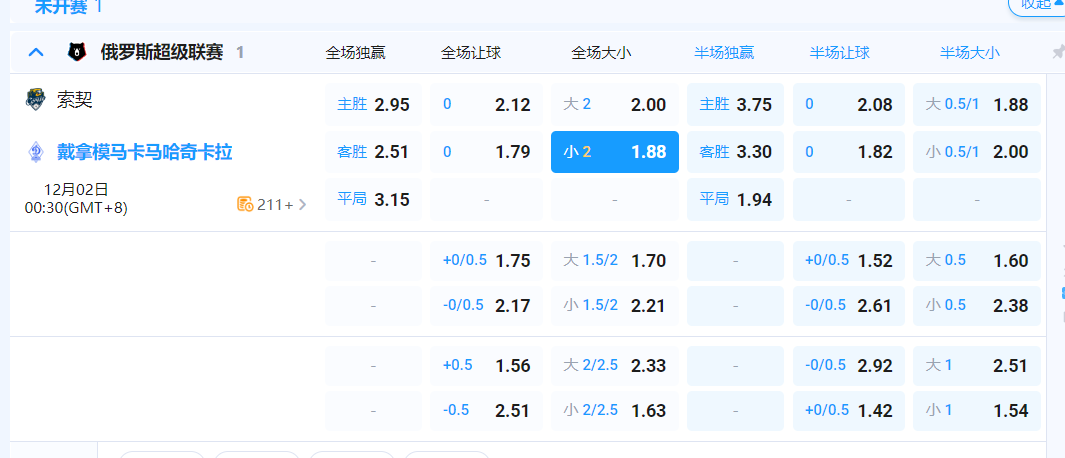The height and width of the screenshot is (458, 1065).
Task: Bet half-time 客胜 3.30
Action: point(736,152)
